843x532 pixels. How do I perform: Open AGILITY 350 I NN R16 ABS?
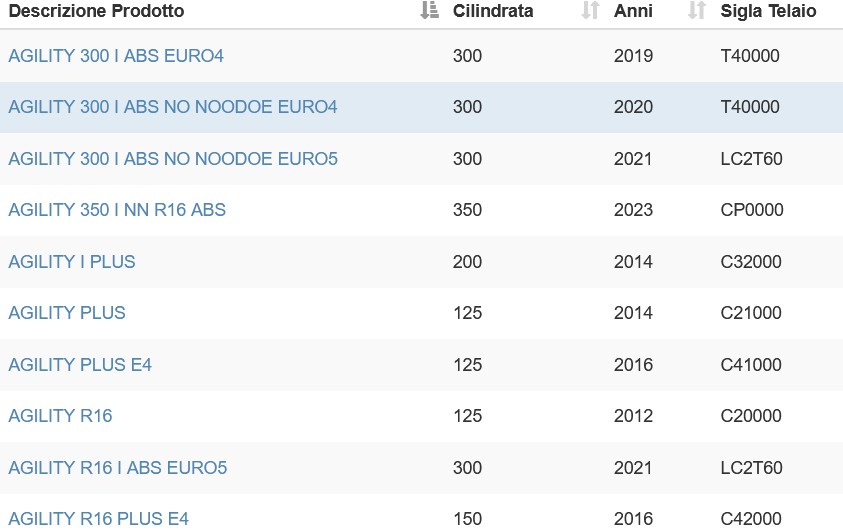tap(117, 210)
